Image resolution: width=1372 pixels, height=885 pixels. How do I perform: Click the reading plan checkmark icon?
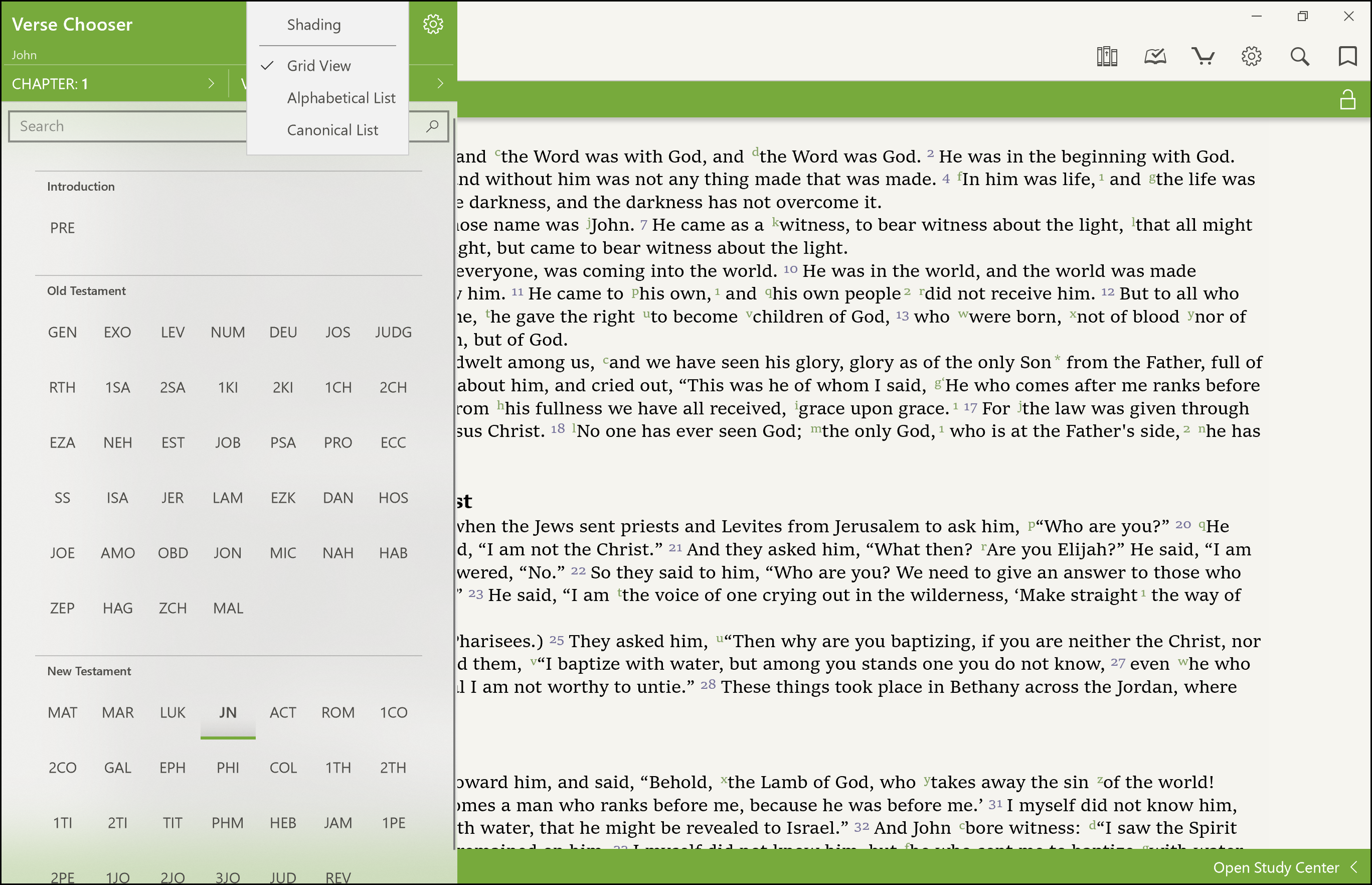pos(1154,56)
